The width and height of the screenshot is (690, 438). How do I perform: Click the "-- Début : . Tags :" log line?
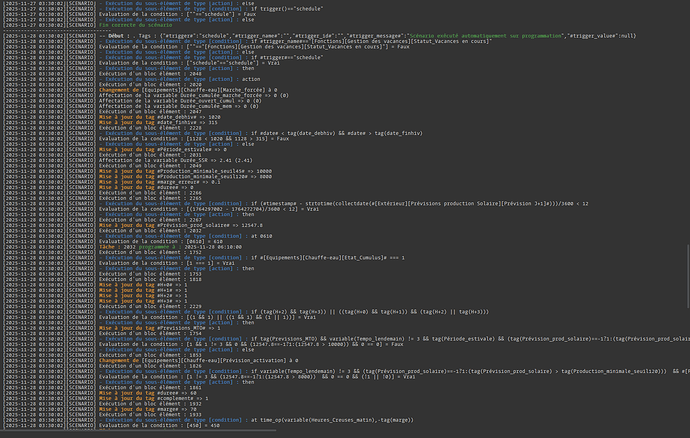[x=367, y=36]
